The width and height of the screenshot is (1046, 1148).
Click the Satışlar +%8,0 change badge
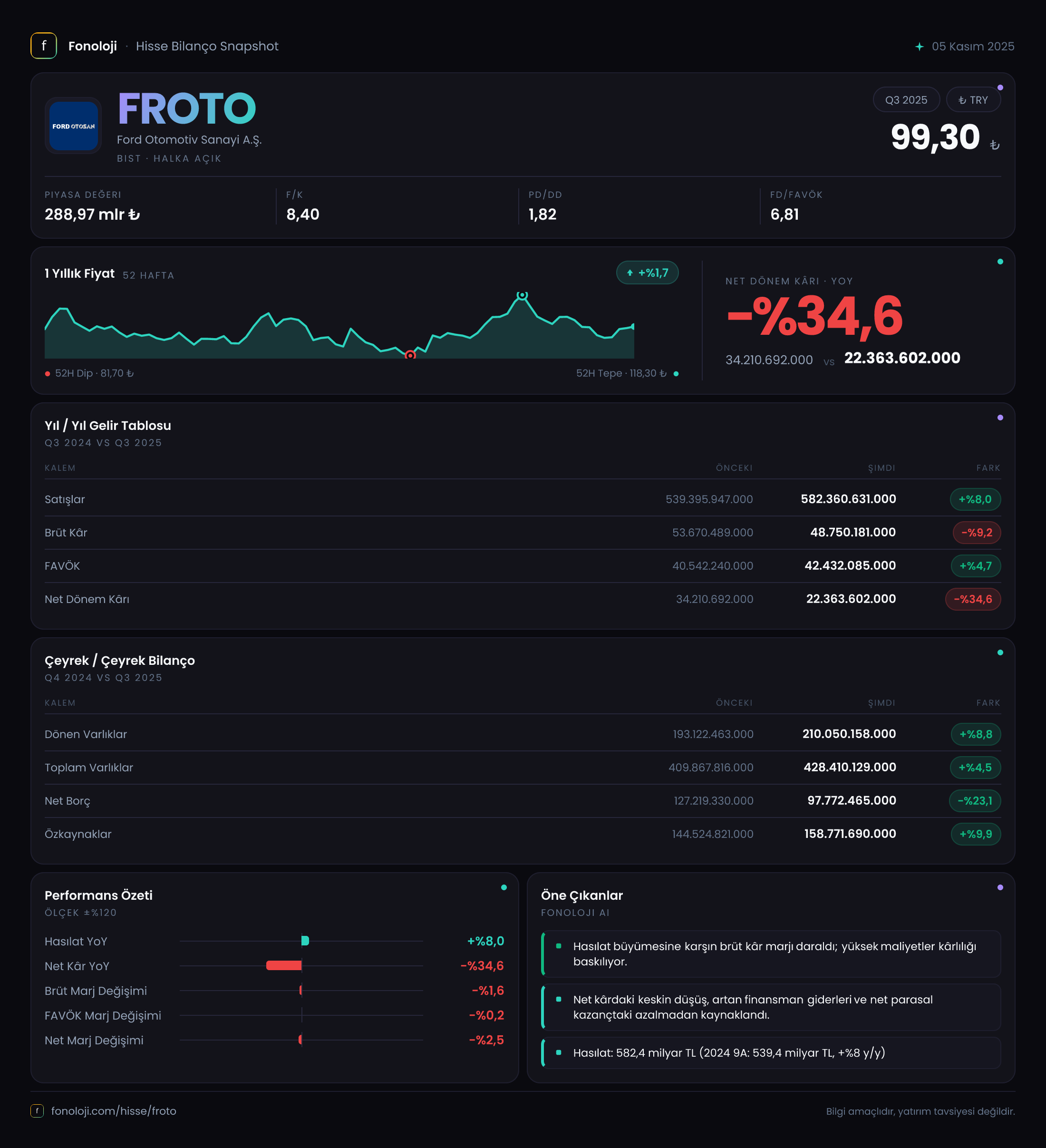(x=975, y=499)
